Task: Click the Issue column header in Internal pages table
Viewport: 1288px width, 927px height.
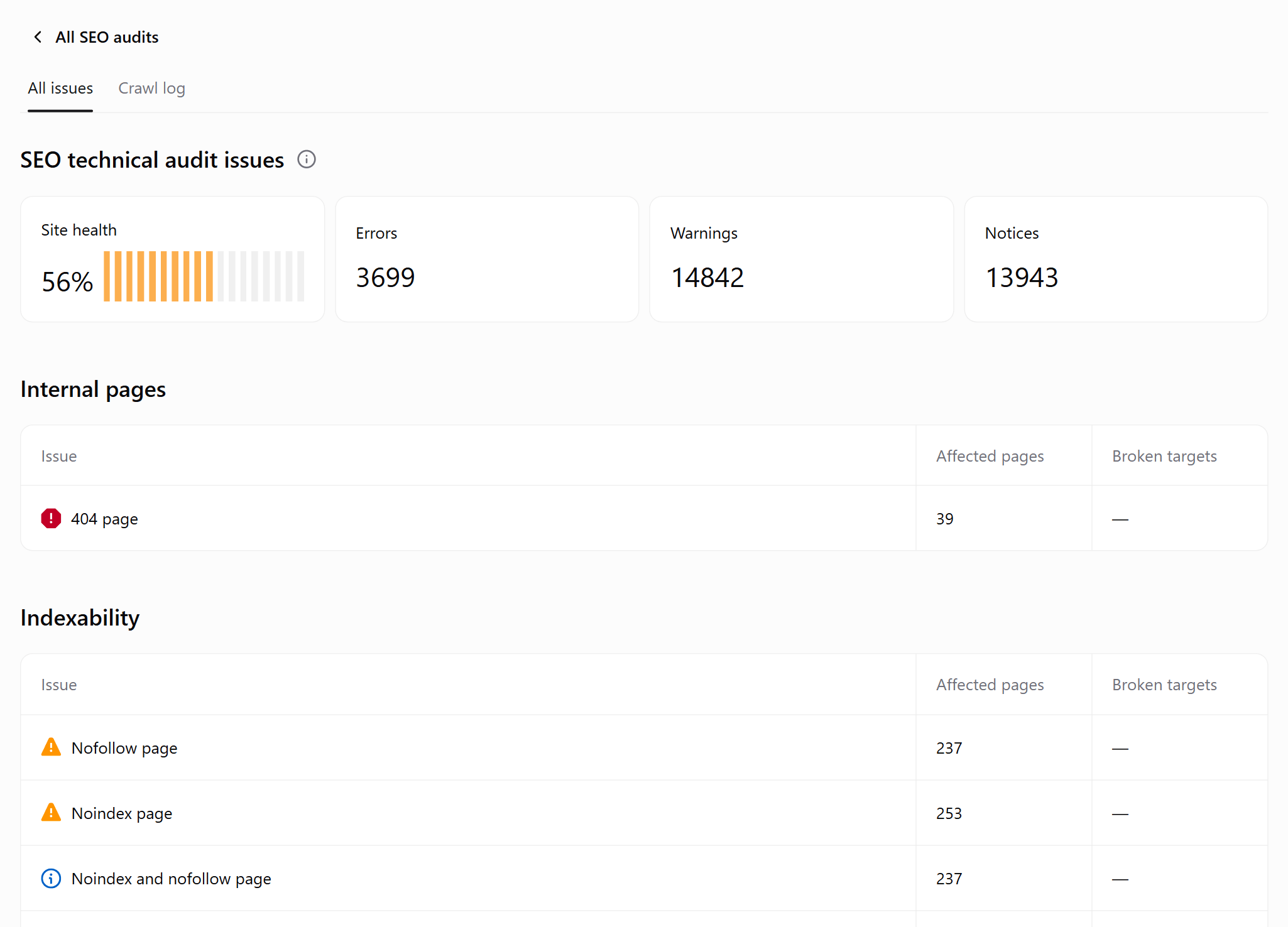Action: pos(59,456)
